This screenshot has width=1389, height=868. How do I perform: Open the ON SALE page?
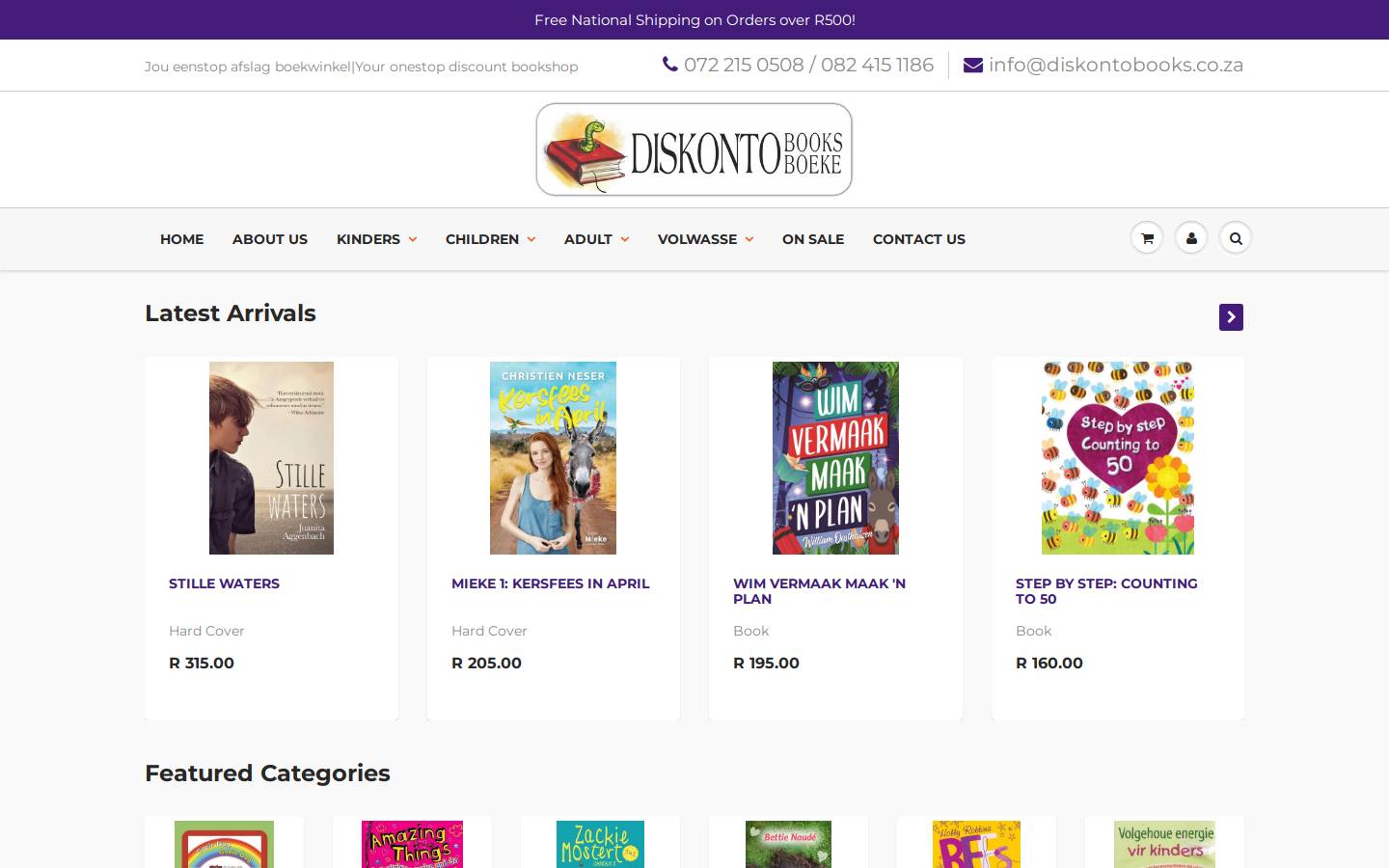(813, 239)
